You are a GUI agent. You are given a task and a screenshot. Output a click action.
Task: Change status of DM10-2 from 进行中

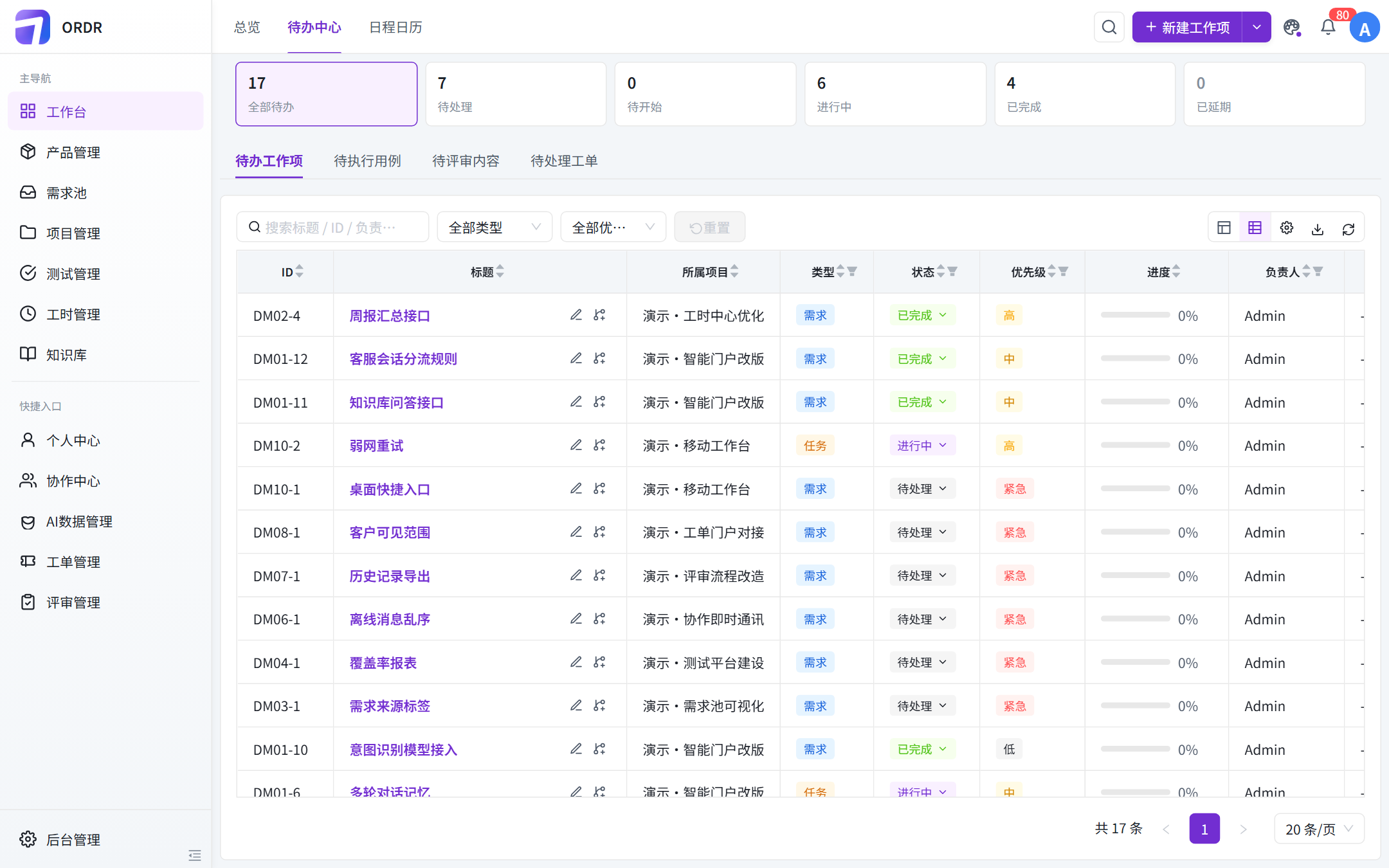click(x=922, y=445)
